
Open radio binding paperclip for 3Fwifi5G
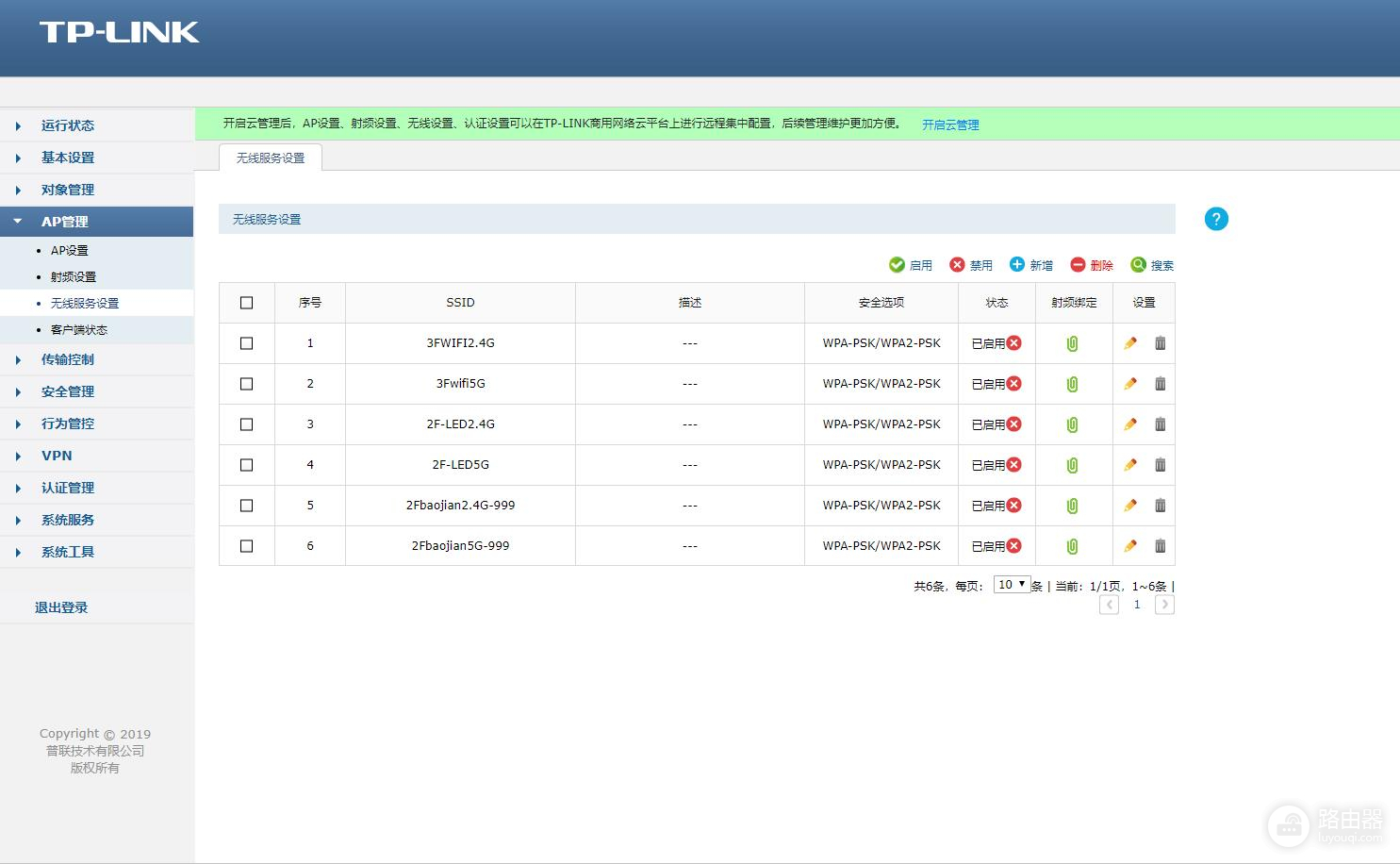(1072, 384)
